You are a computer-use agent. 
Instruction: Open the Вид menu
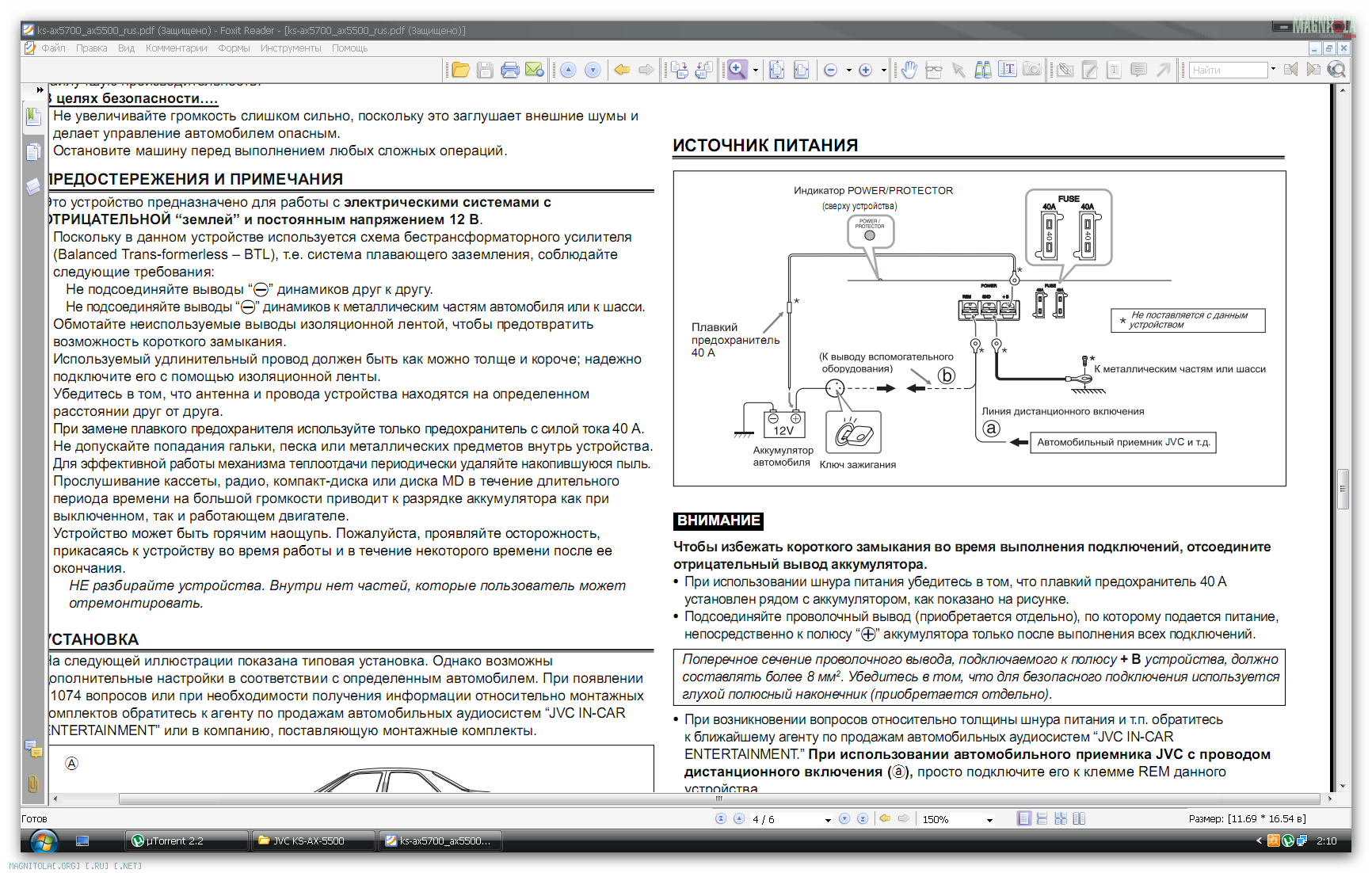(x=127, y=48)
